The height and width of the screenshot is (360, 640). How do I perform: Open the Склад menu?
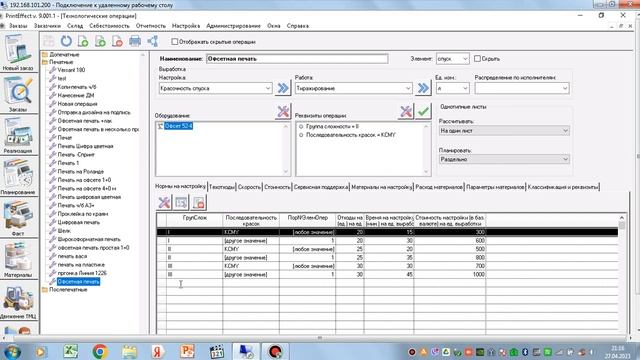(75, 26)
